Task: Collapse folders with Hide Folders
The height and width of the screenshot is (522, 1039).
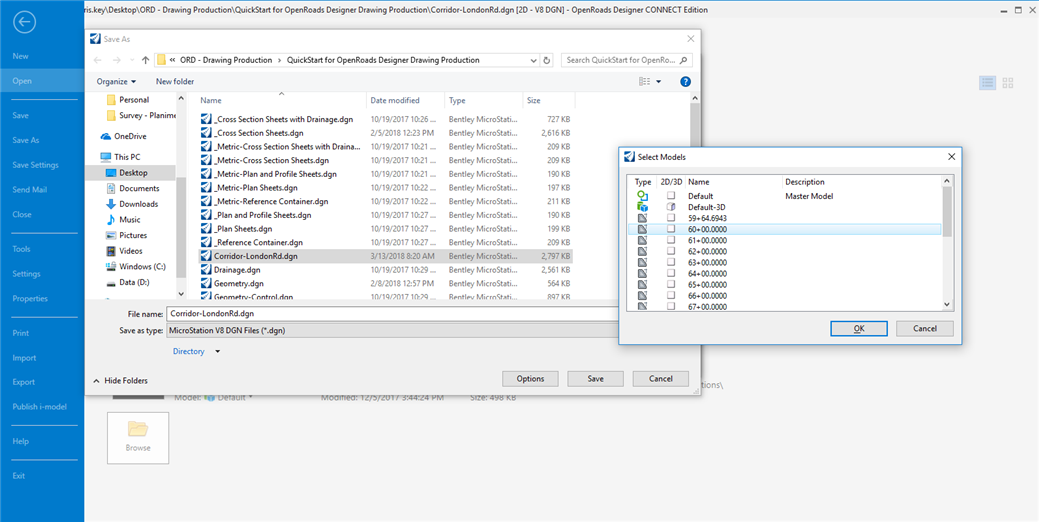Action: 120,380
